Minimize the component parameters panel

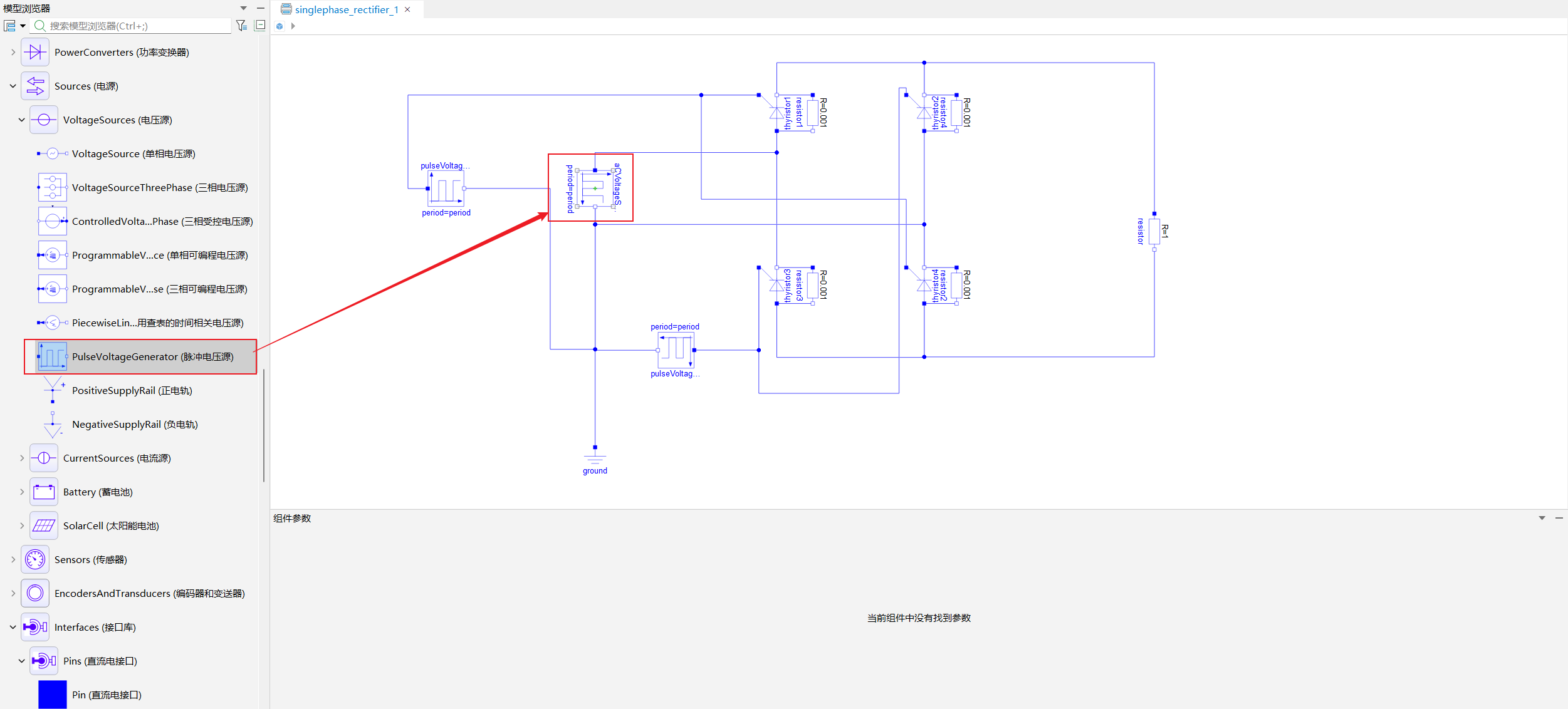pyautogui.click(x=1559, y=518)
